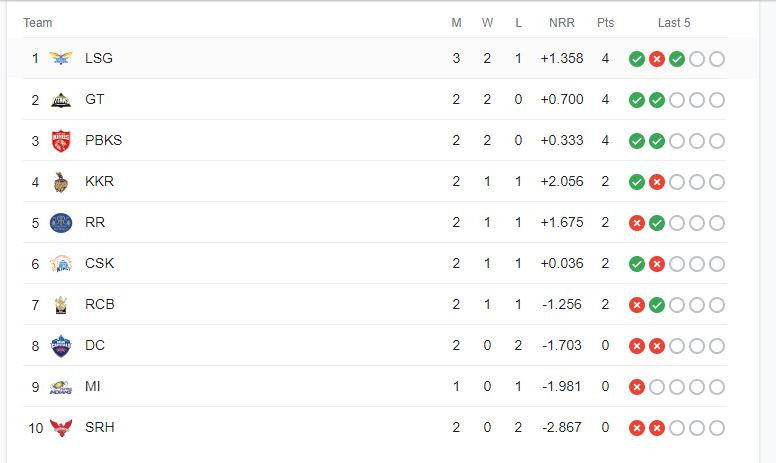Click MI's single red loss indicator
The image size is (776, 463).
636,387
